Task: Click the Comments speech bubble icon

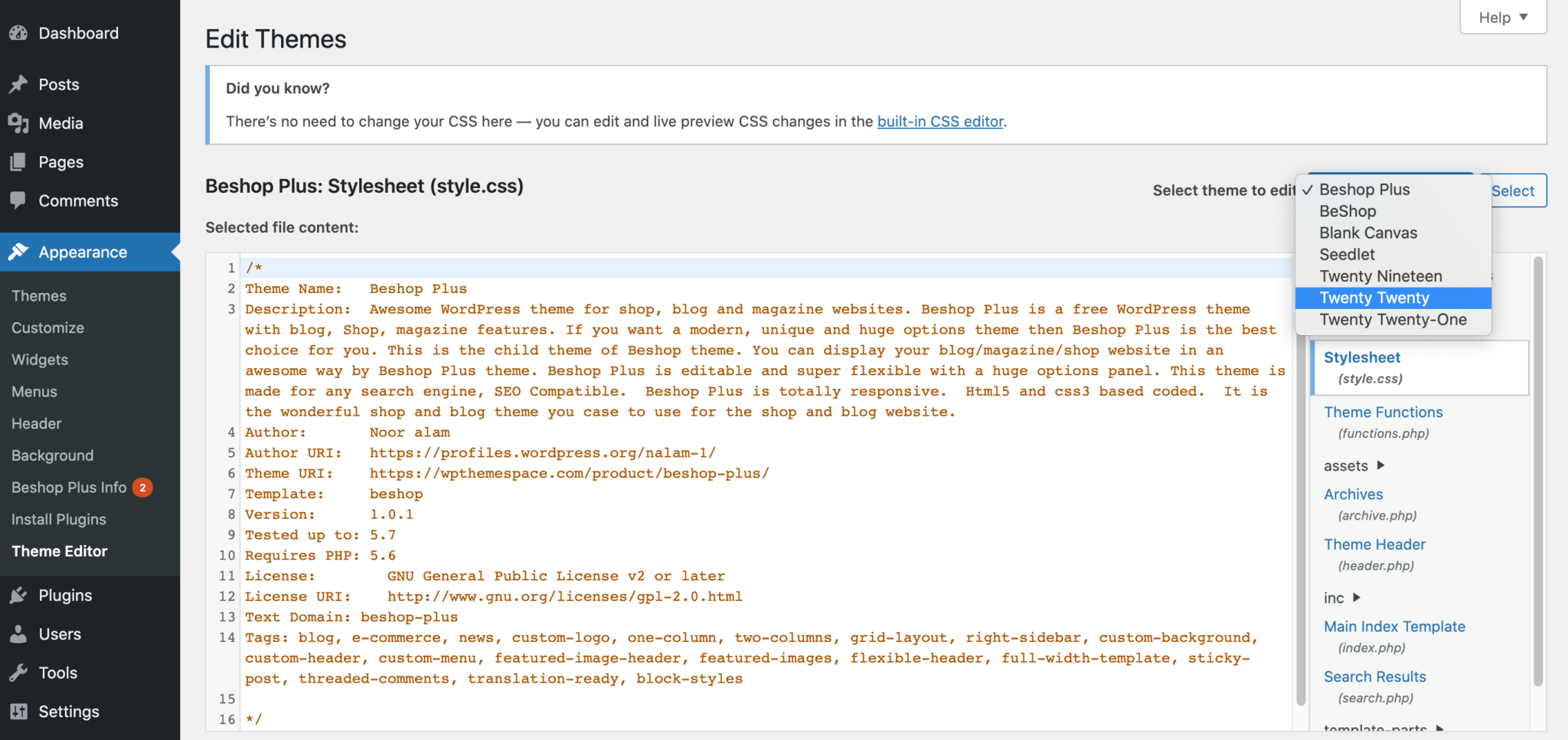Action: tap(18, 200)
